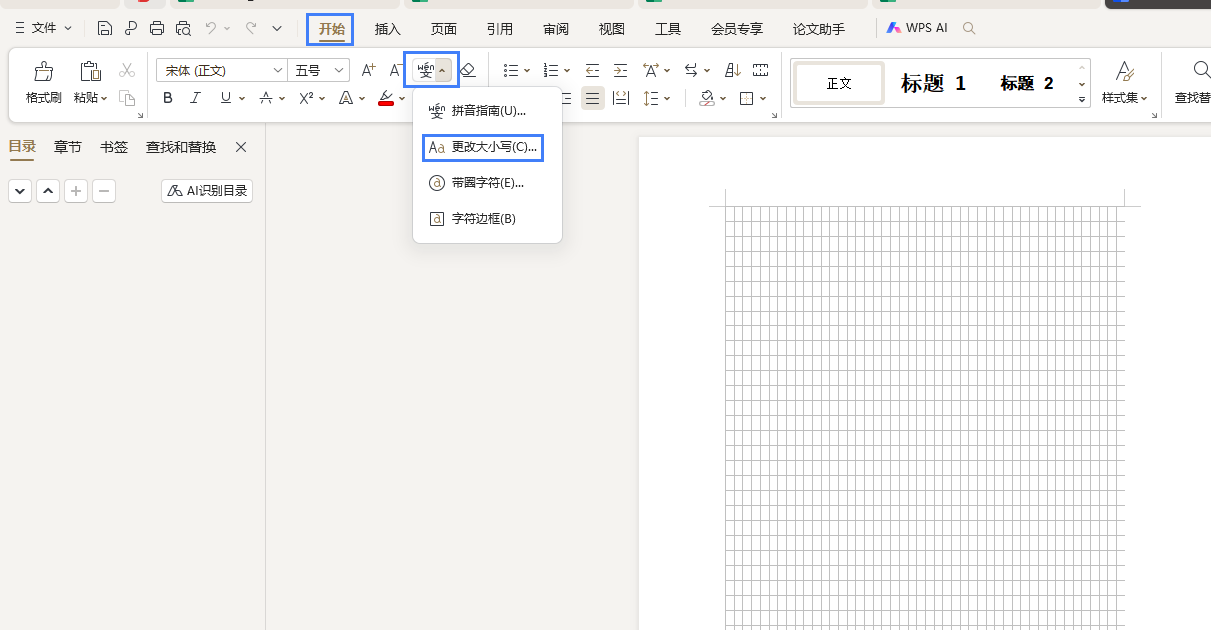Click the Increase Font Size (A+) icon
The height and width of the screenshot is (630, 1211).
[369, 70]
